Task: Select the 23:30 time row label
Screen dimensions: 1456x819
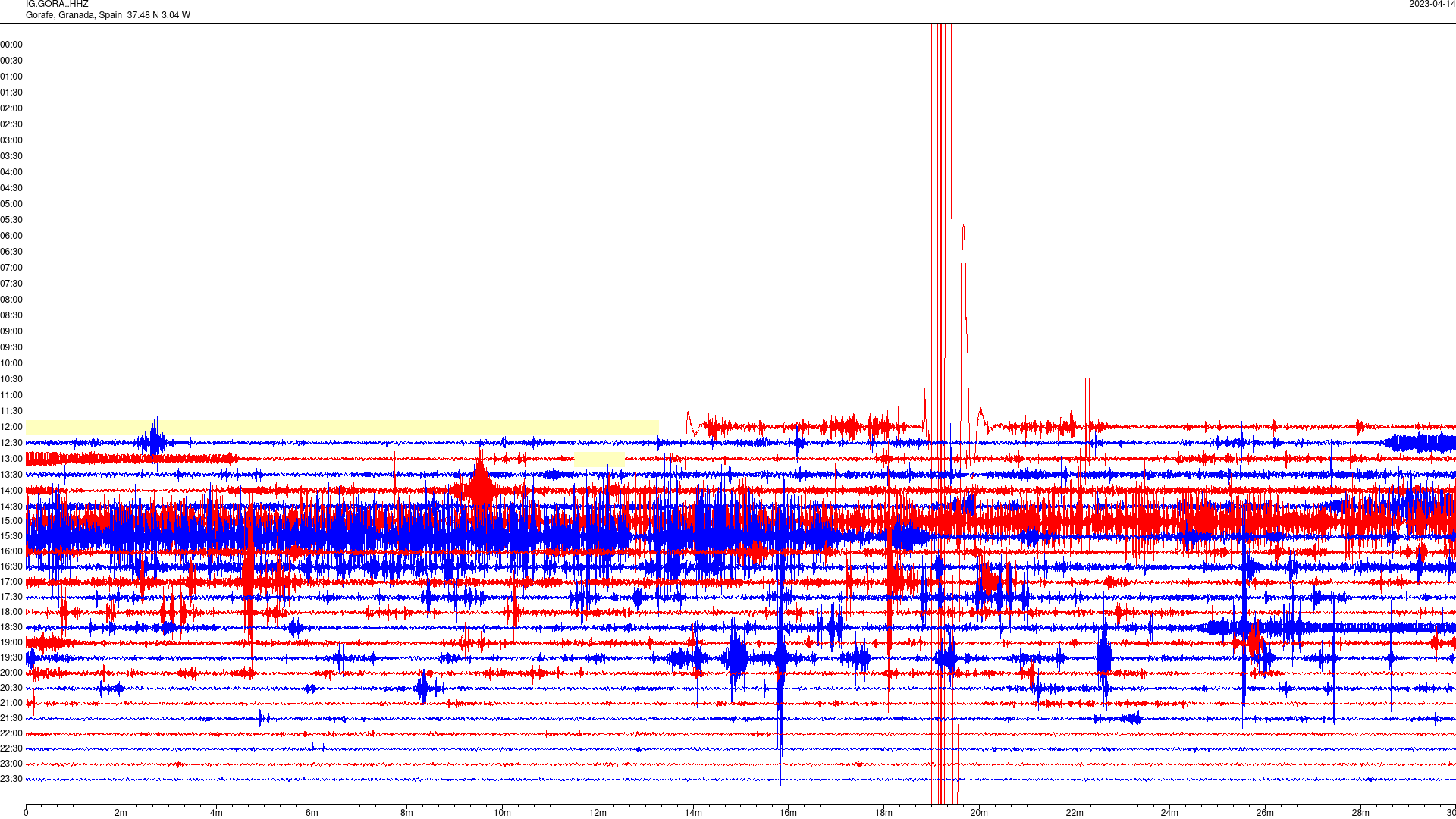Action: click(x=11, y=779)
